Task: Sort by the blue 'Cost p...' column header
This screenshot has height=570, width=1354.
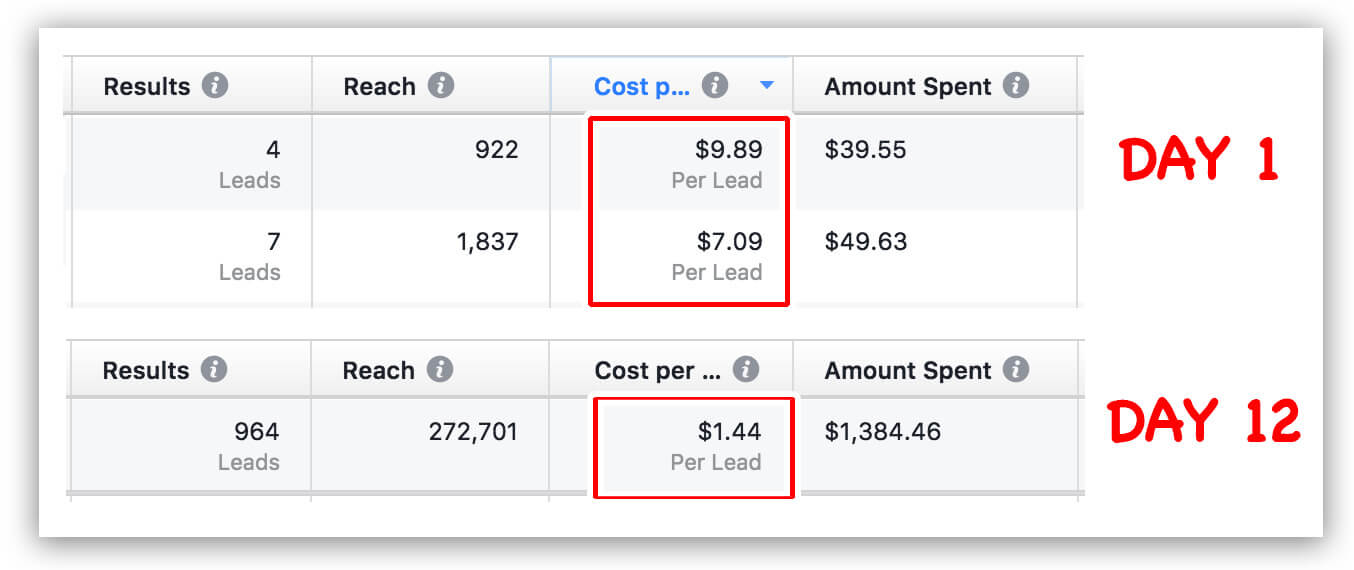Action: coord(641,87)
